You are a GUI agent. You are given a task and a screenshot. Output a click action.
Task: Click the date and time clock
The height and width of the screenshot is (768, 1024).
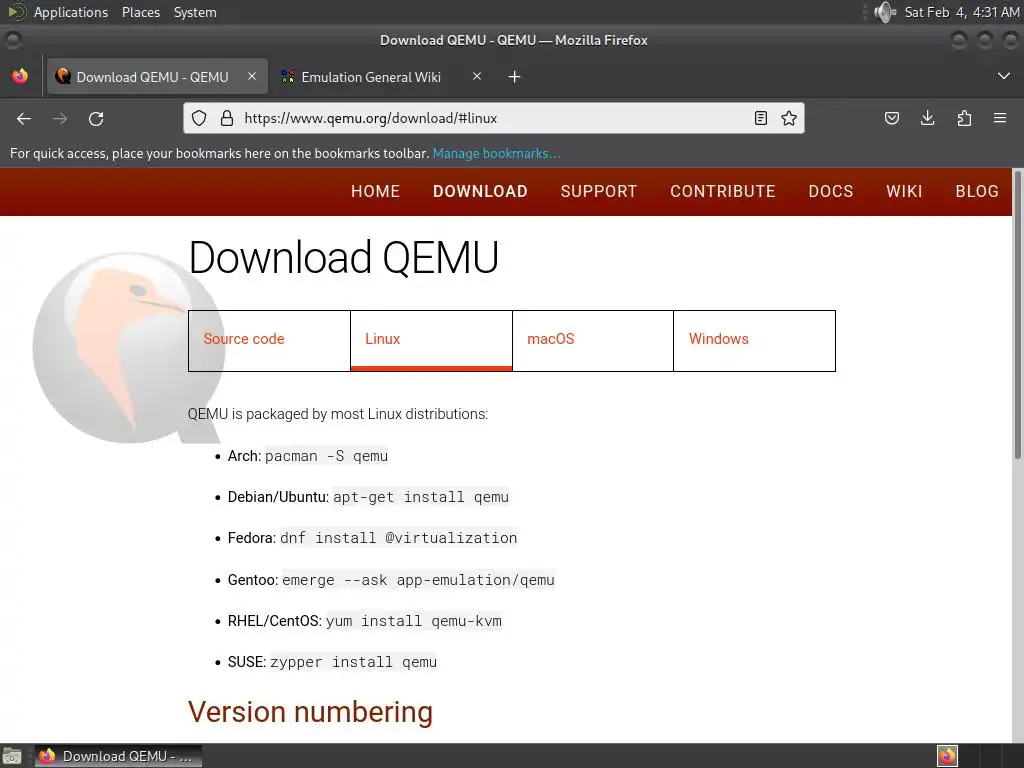[x=962, y=12]
